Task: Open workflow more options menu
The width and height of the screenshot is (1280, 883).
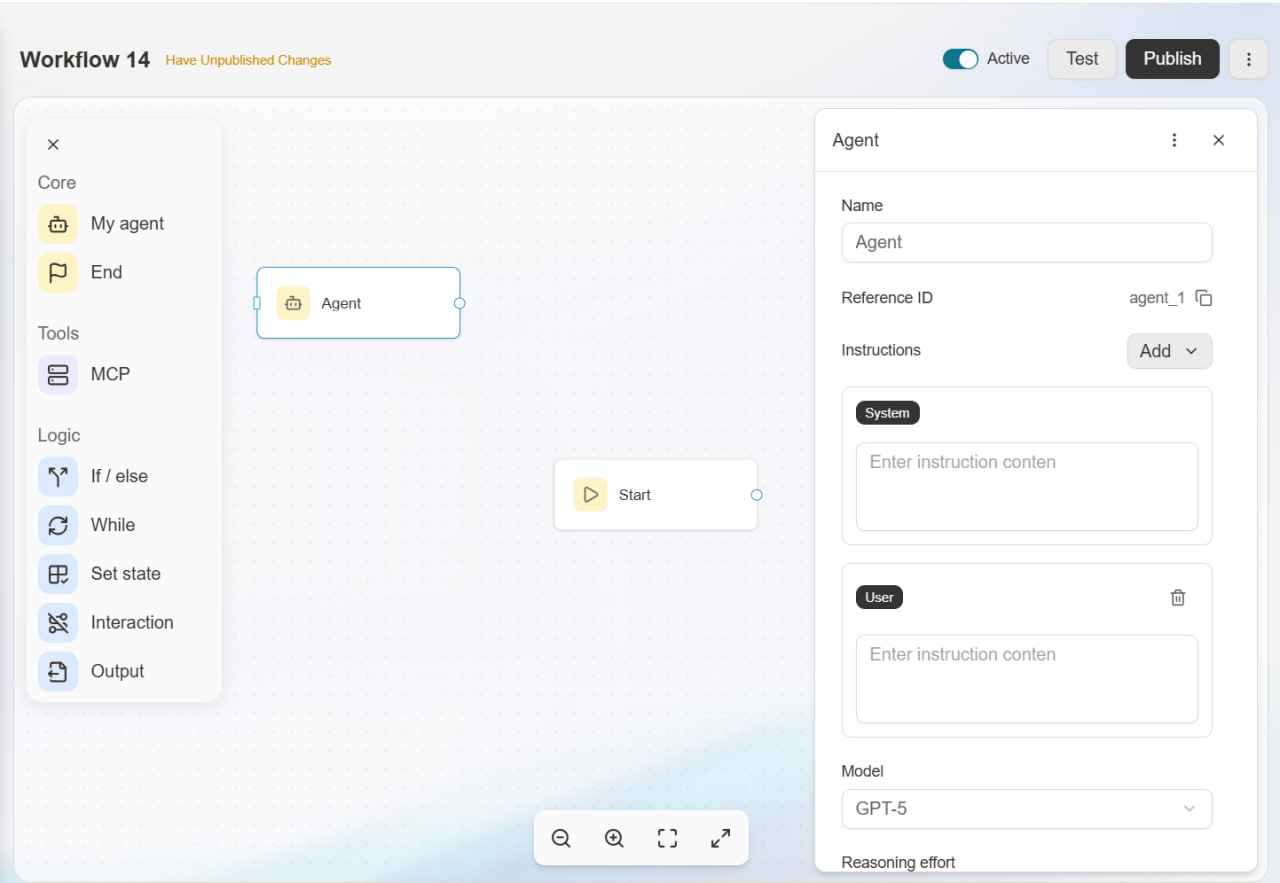Action: point(1248,59)
